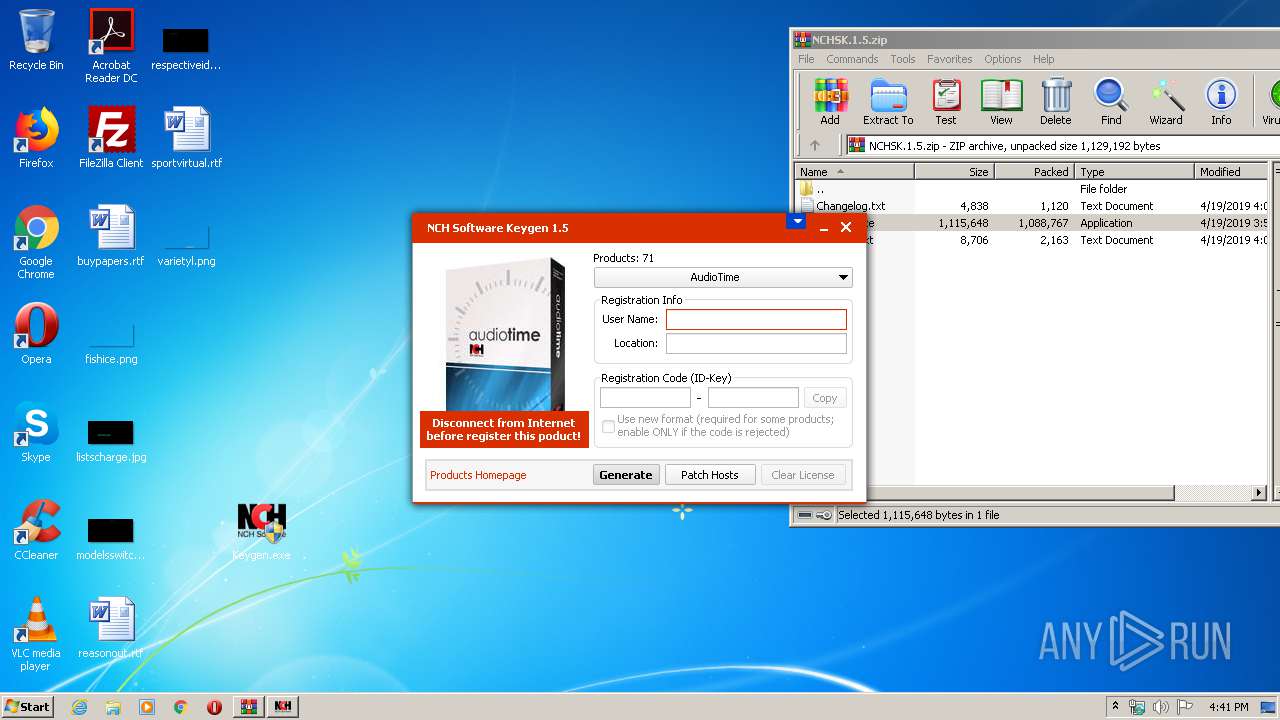Click the first Registration Code ID field

tap(645, 398)
